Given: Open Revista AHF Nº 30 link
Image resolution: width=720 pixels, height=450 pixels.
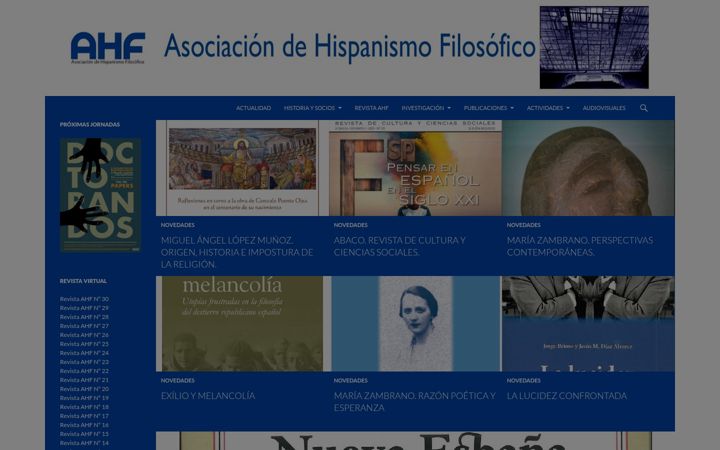Looking at the screenshot, I should pyautogui.click(x=84, y=299).
